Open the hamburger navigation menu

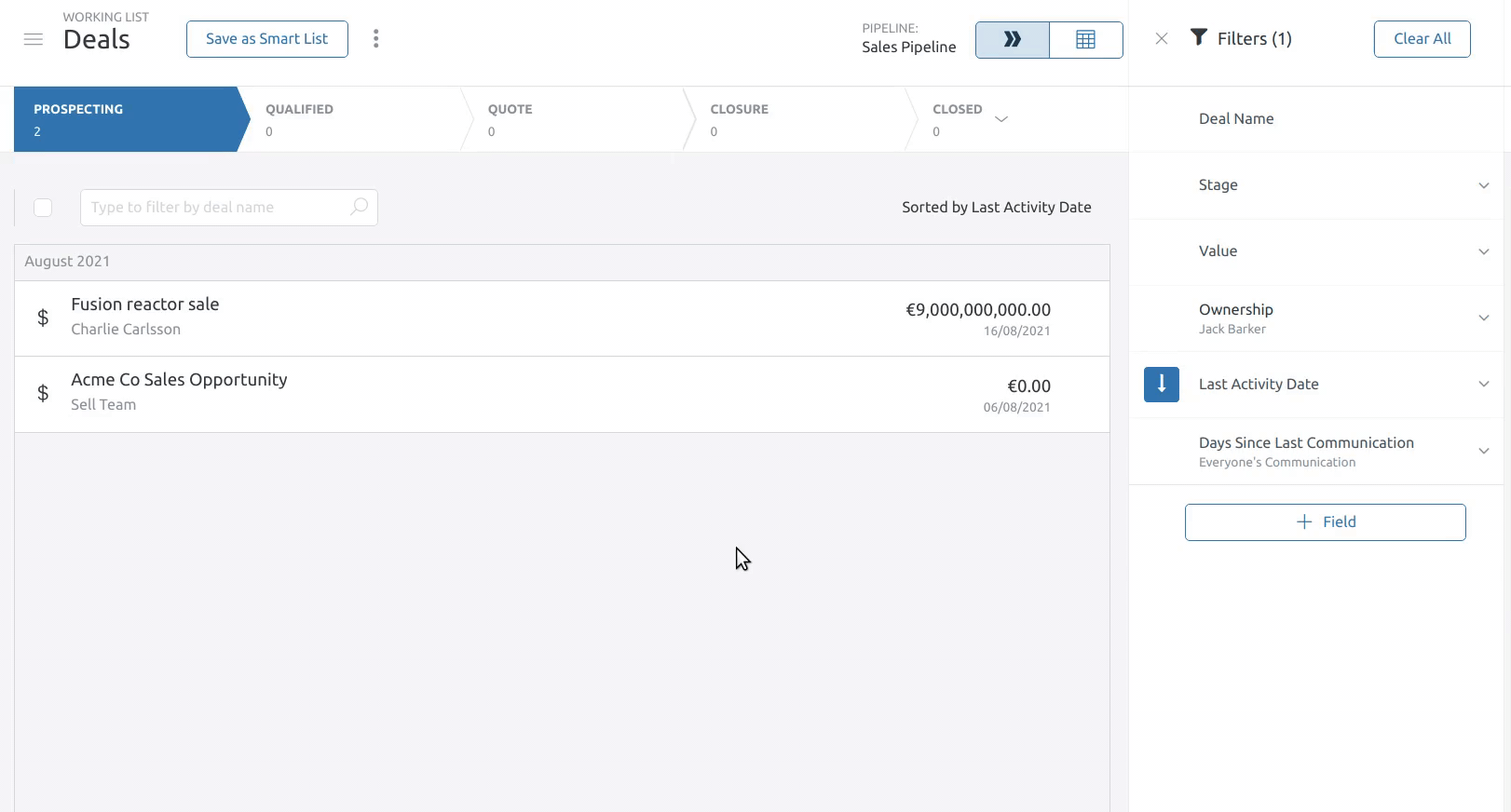[x=34, y=39]
